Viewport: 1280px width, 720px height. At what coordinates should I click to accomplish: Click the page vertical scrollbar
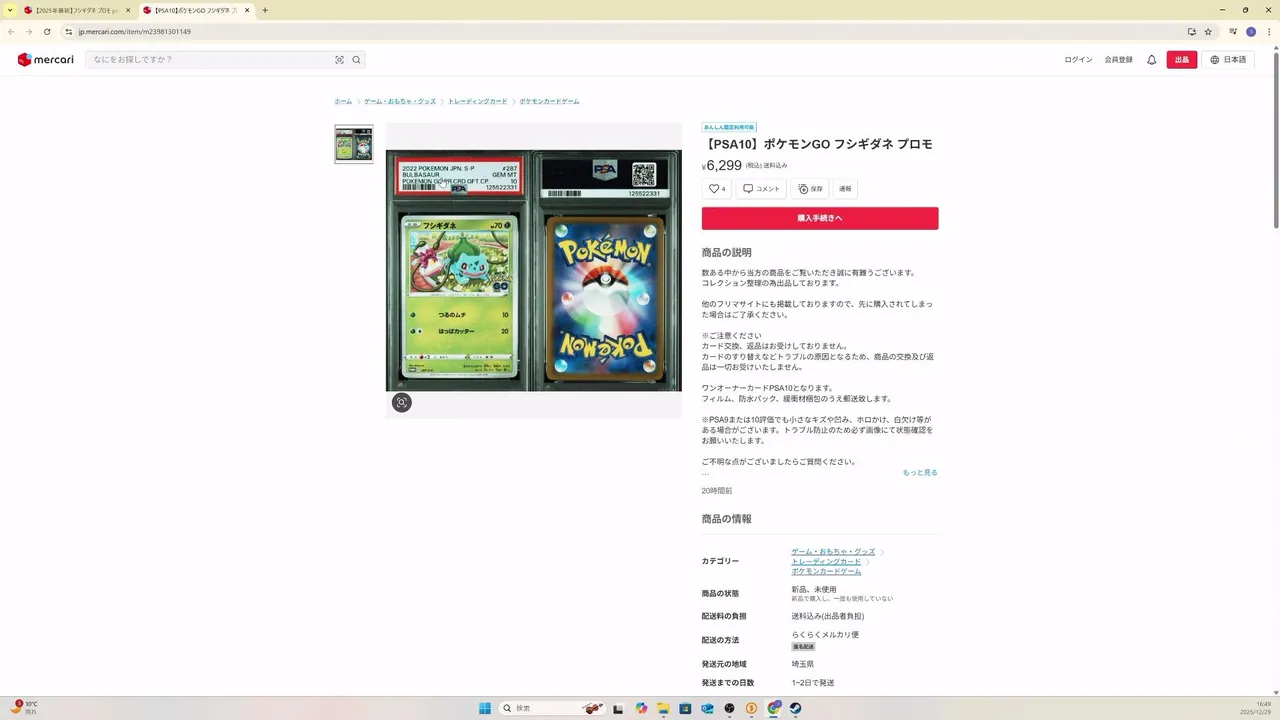point(1275,140)
